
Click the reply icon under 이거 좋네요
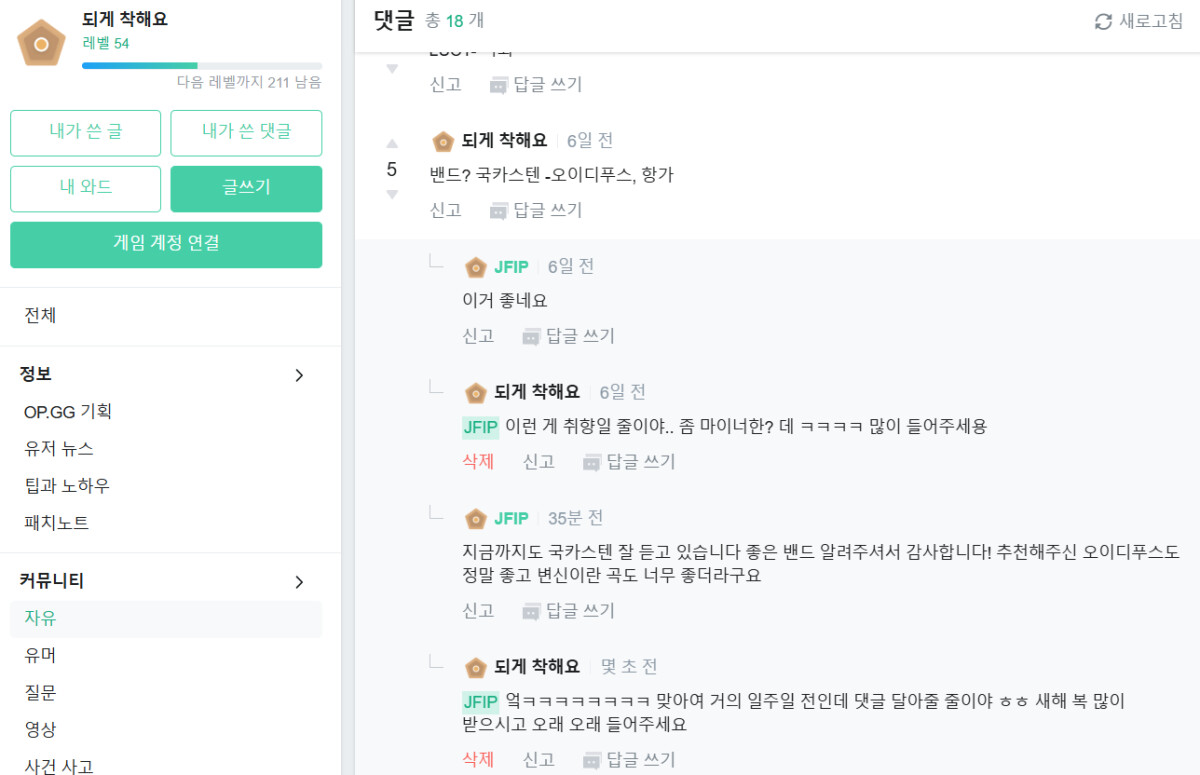point(531,336)
